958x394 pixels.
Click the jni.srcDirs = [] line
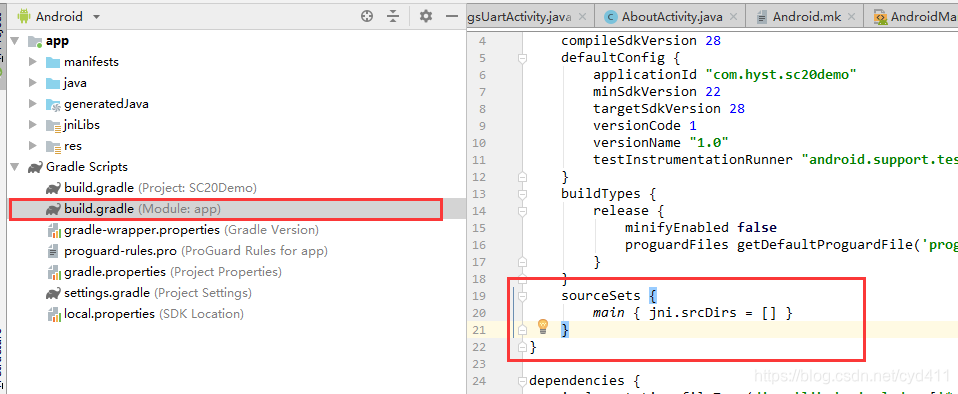(x=693, y=313)
